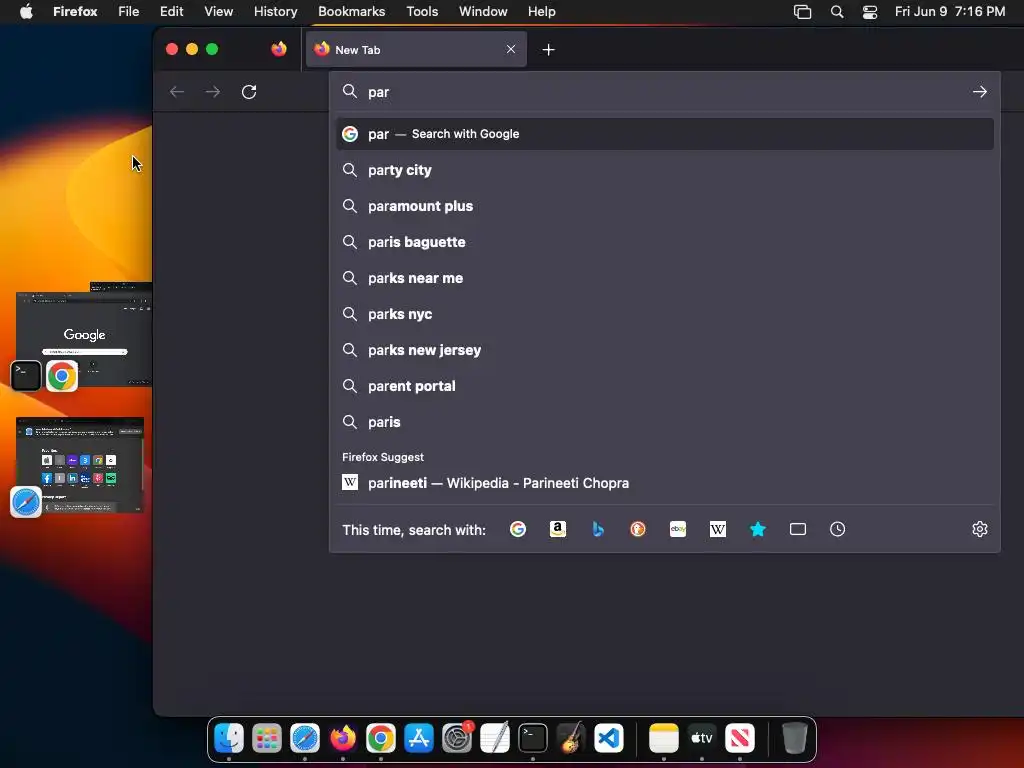Open GarageBand from the Dock
This screenshot has width=1024, height=768.
(x=571, y=738)
